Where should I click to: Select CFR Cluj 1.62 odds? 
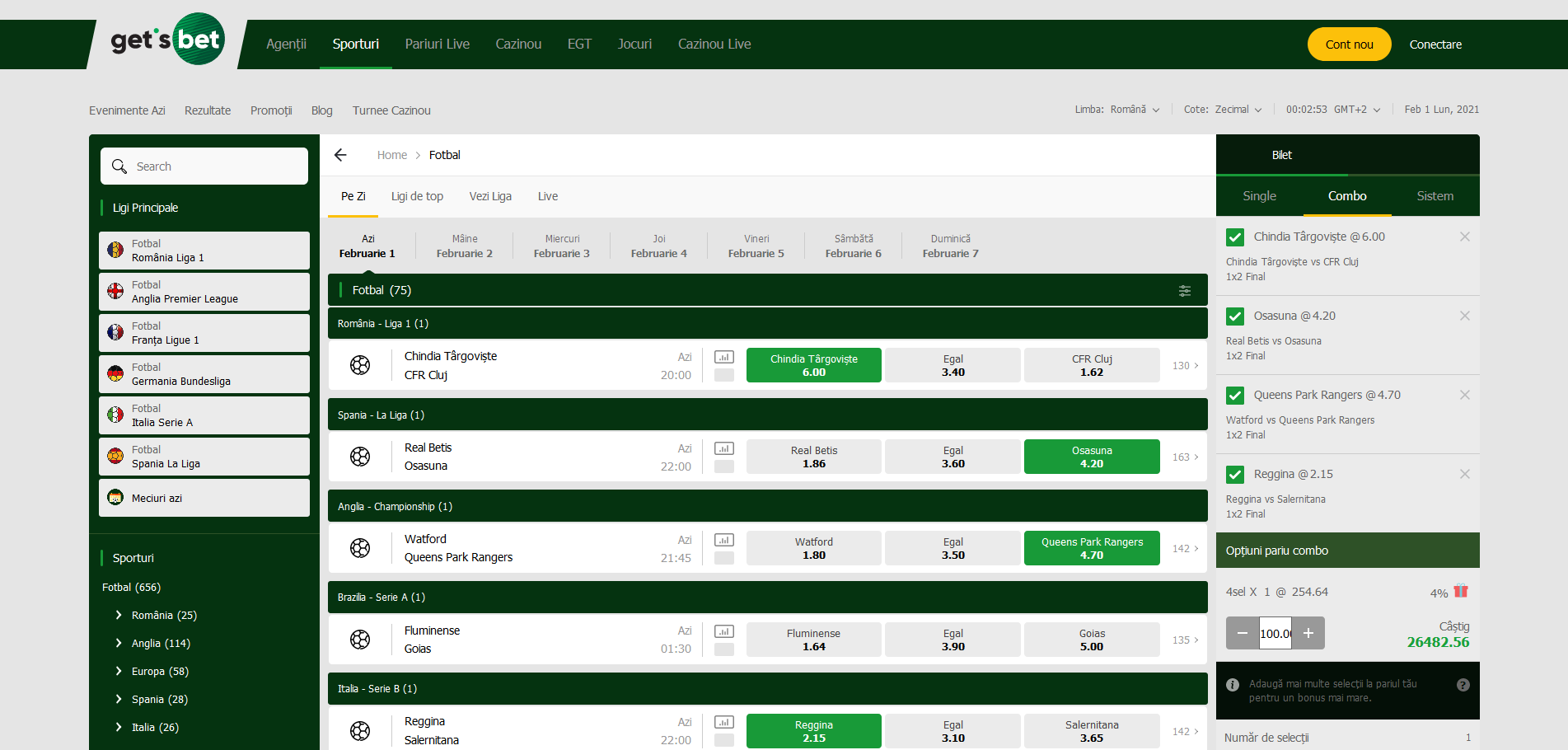[1092, 365]
